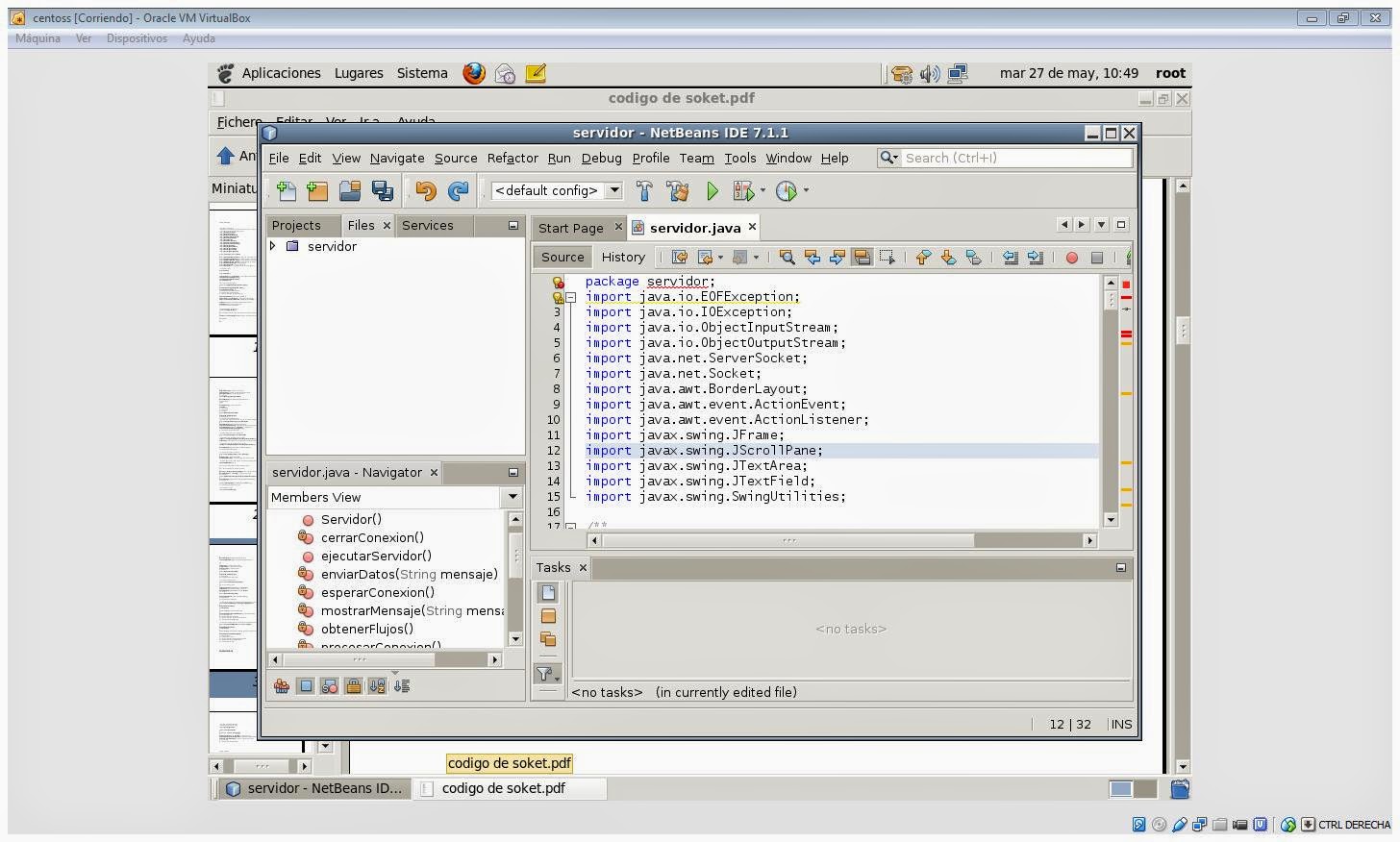
Task: Click the Profile Project clock icon
Action: tap(787, 190)
